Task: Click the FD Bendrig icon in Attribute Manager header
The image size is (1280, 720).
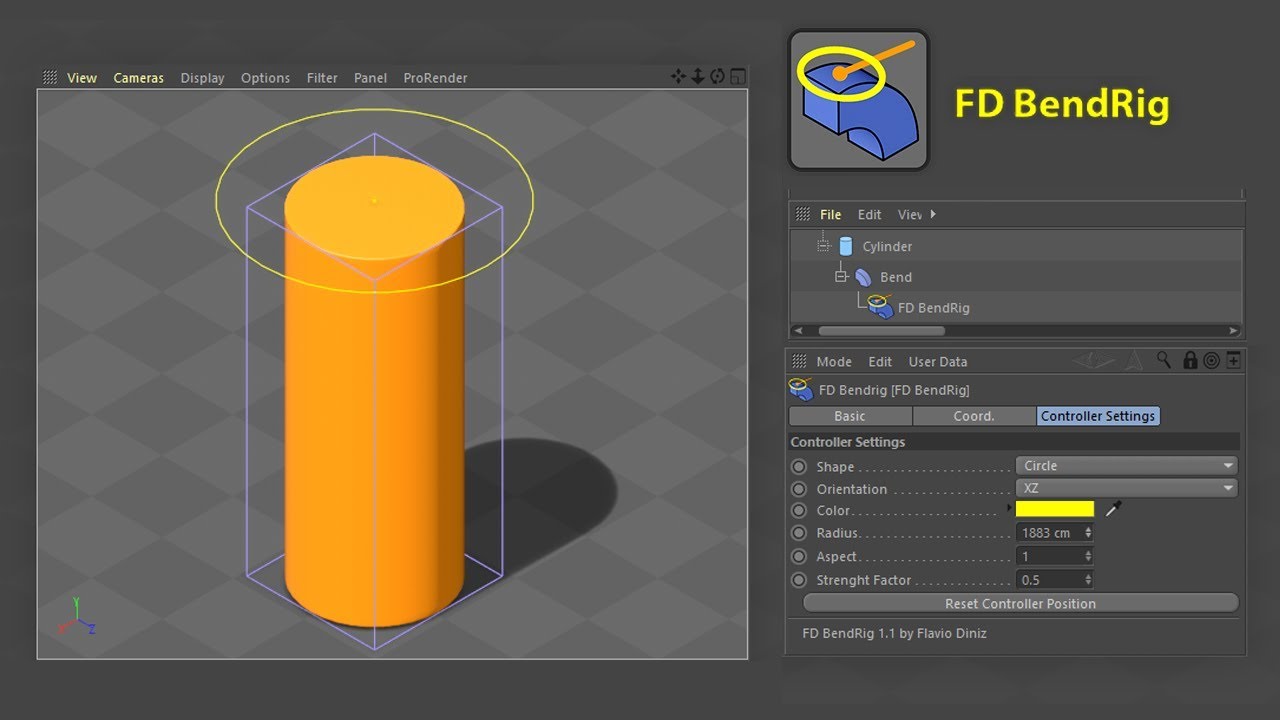Action: [800, 389]
